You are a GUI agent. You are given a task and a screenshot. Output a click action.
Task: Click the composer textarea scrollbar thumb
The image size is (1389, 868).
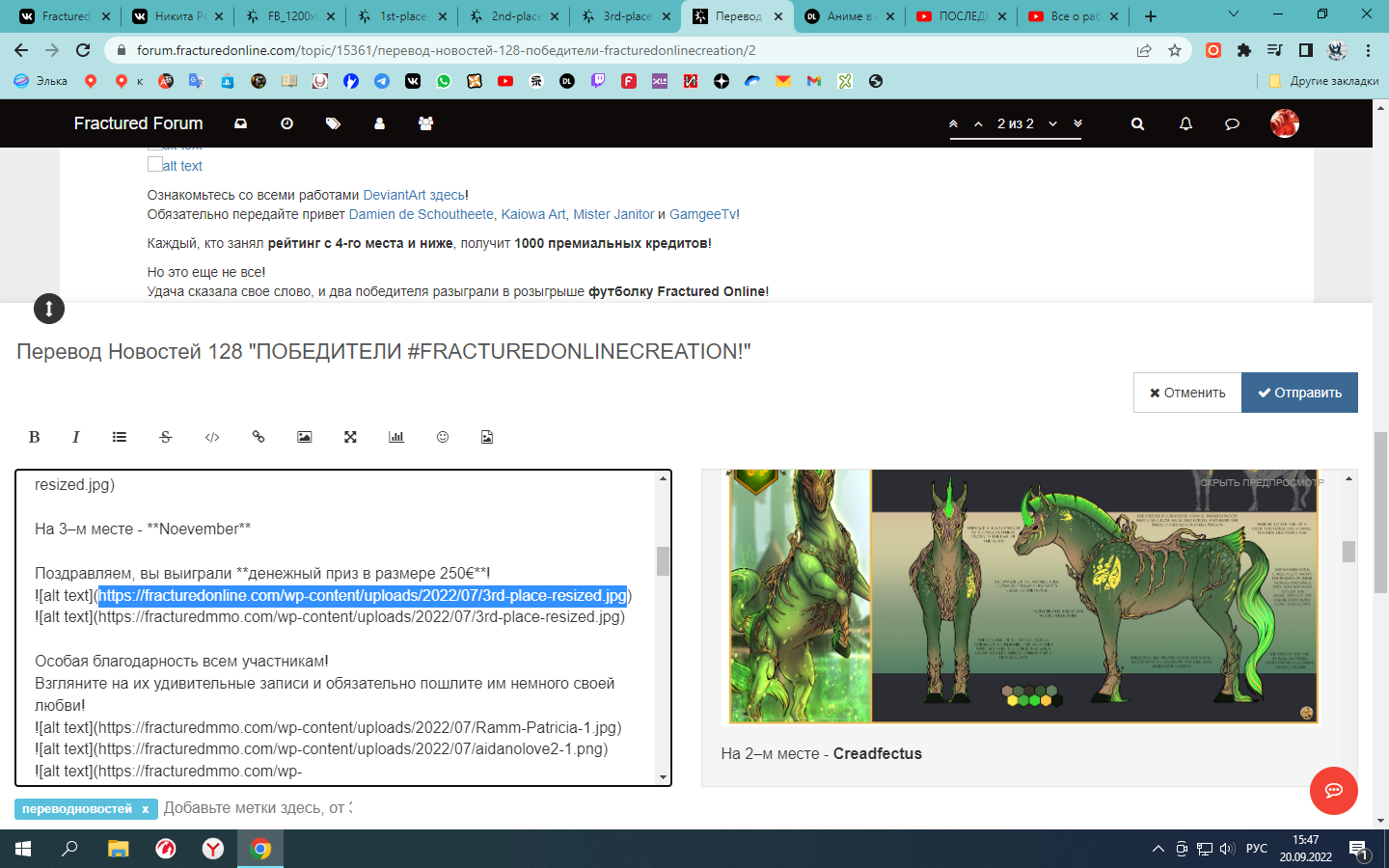pyautogui.click(x=663, y=560)
